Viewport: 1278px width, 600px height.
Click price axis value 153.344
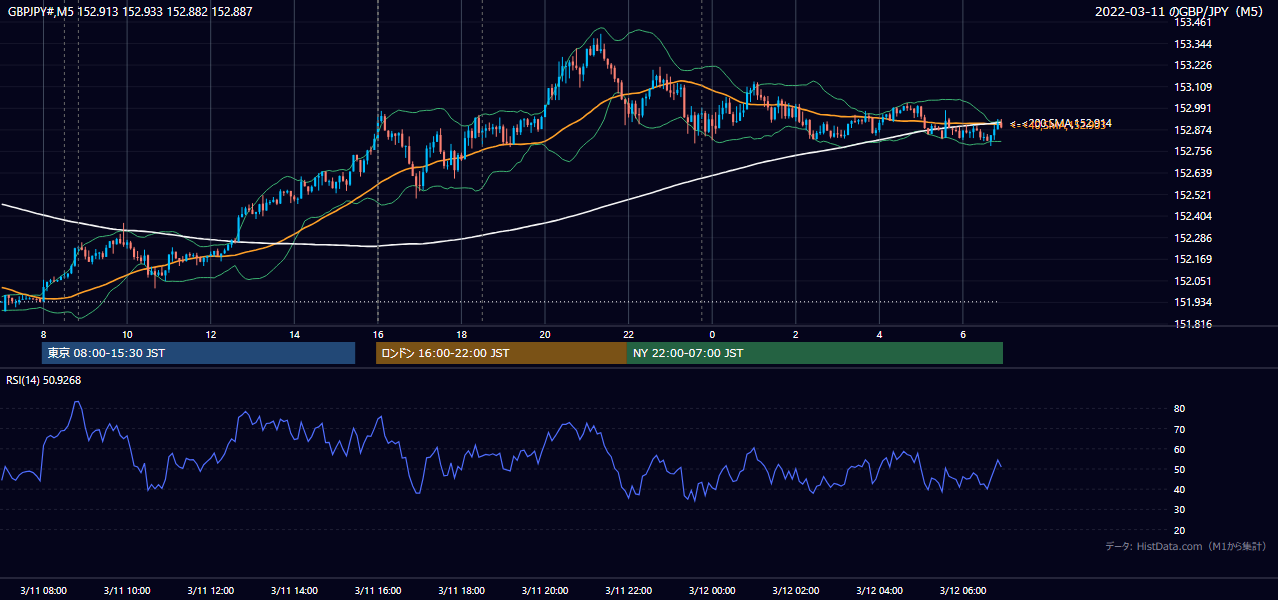coord(1193,44)
